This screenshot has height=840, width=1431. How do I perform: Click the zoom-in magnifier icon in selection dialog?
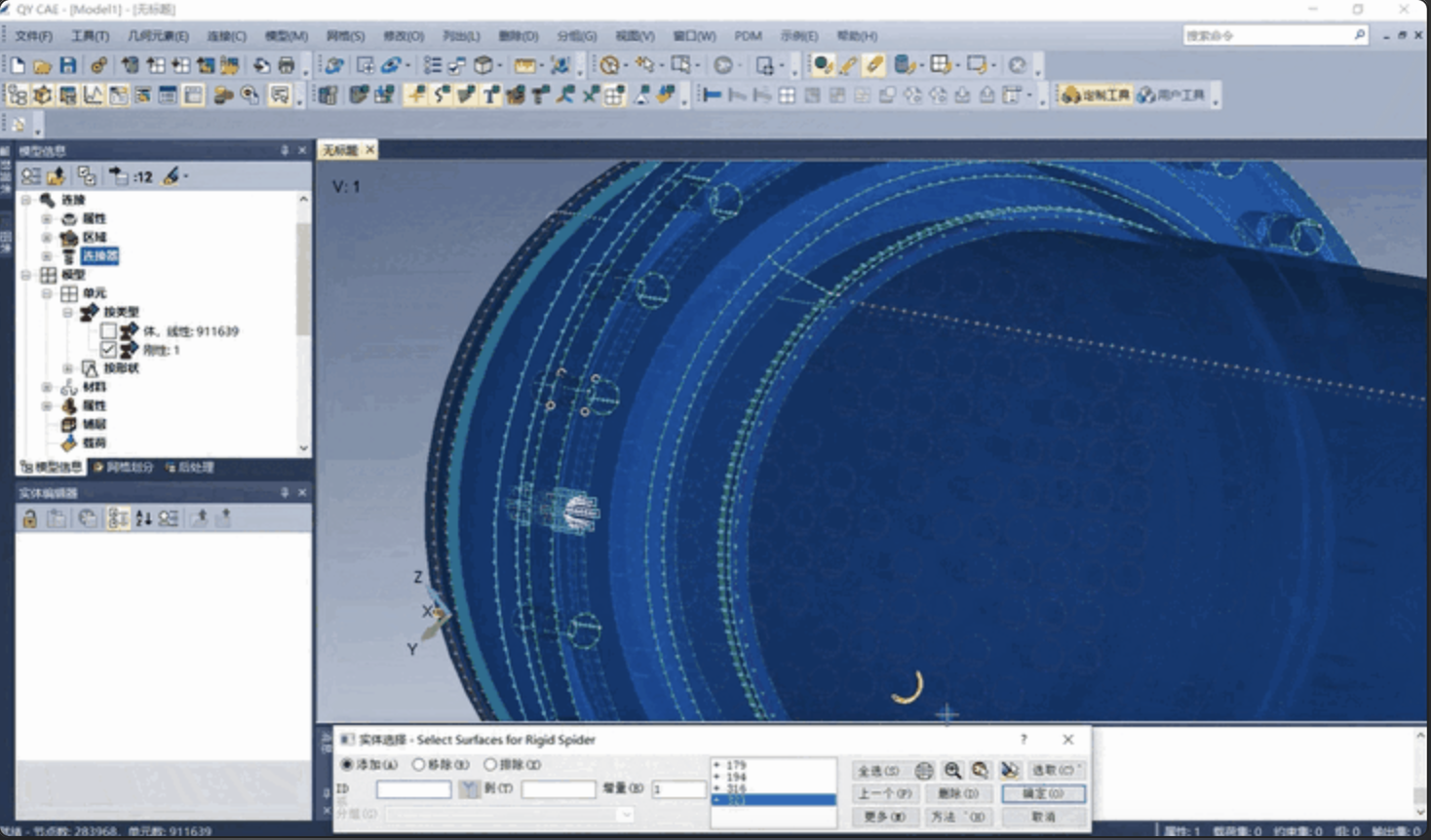point(952,770)
